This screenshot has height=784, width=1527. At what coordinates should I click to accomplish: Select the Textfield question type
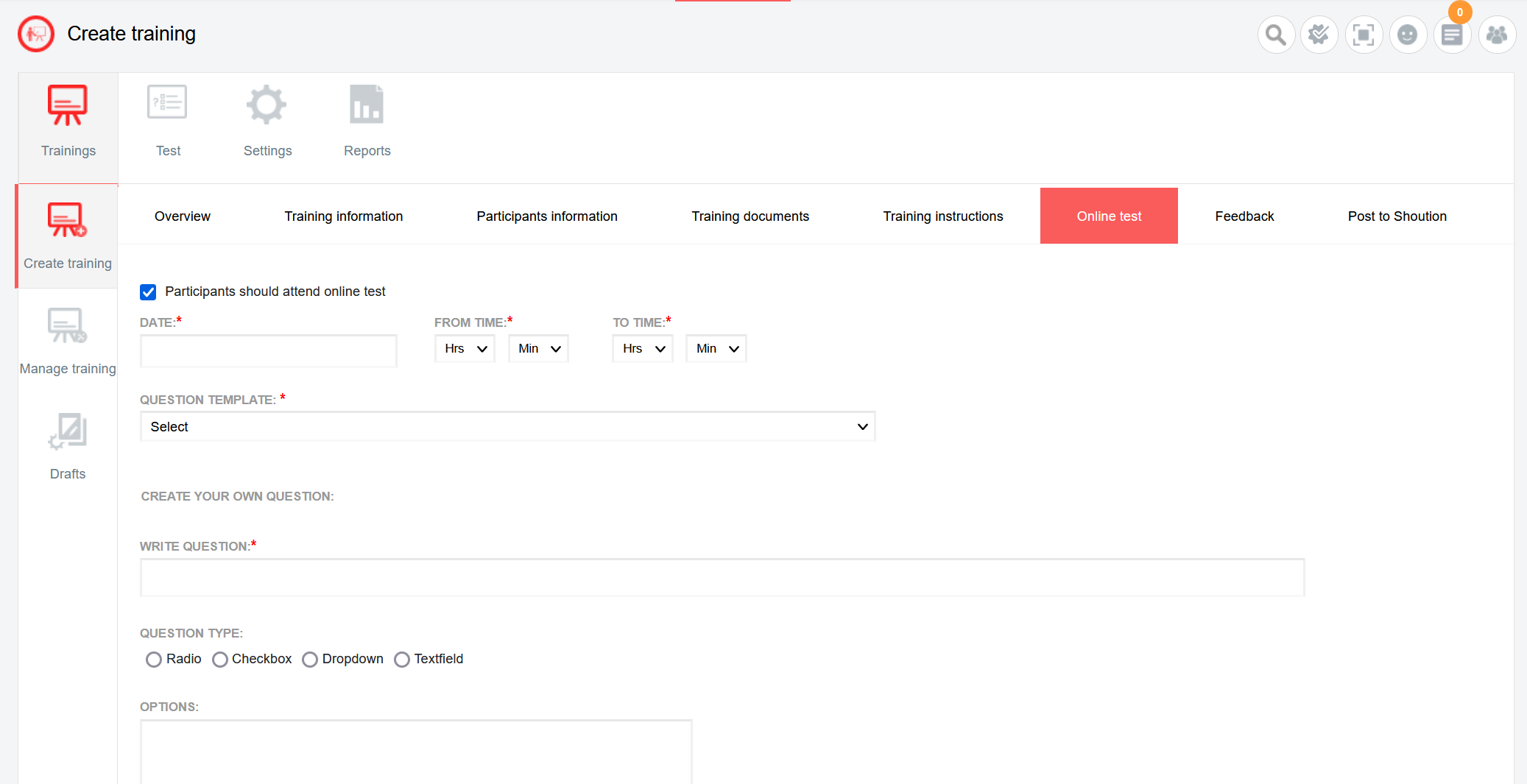coord(401,660)
